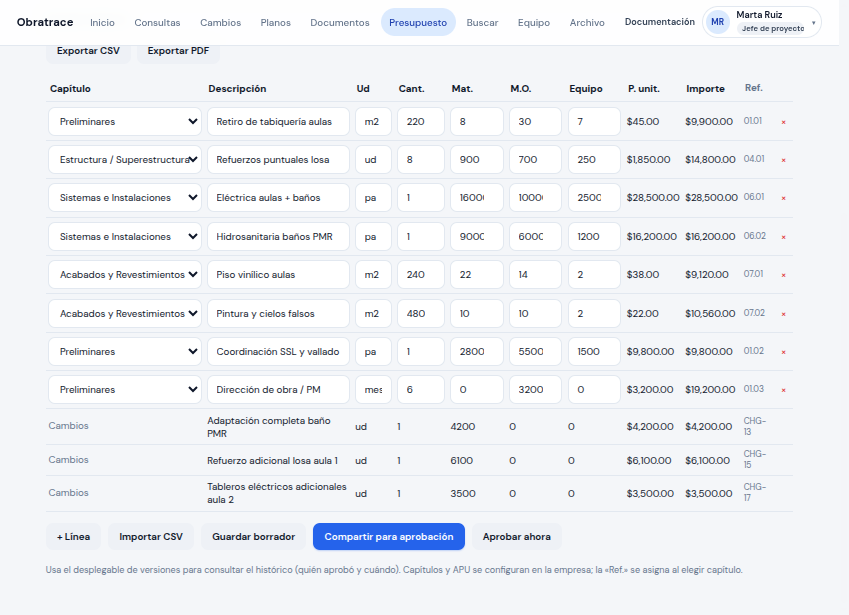
Task: Delete the Retiro de tabiquería aulas row
Action: point(783,122)
